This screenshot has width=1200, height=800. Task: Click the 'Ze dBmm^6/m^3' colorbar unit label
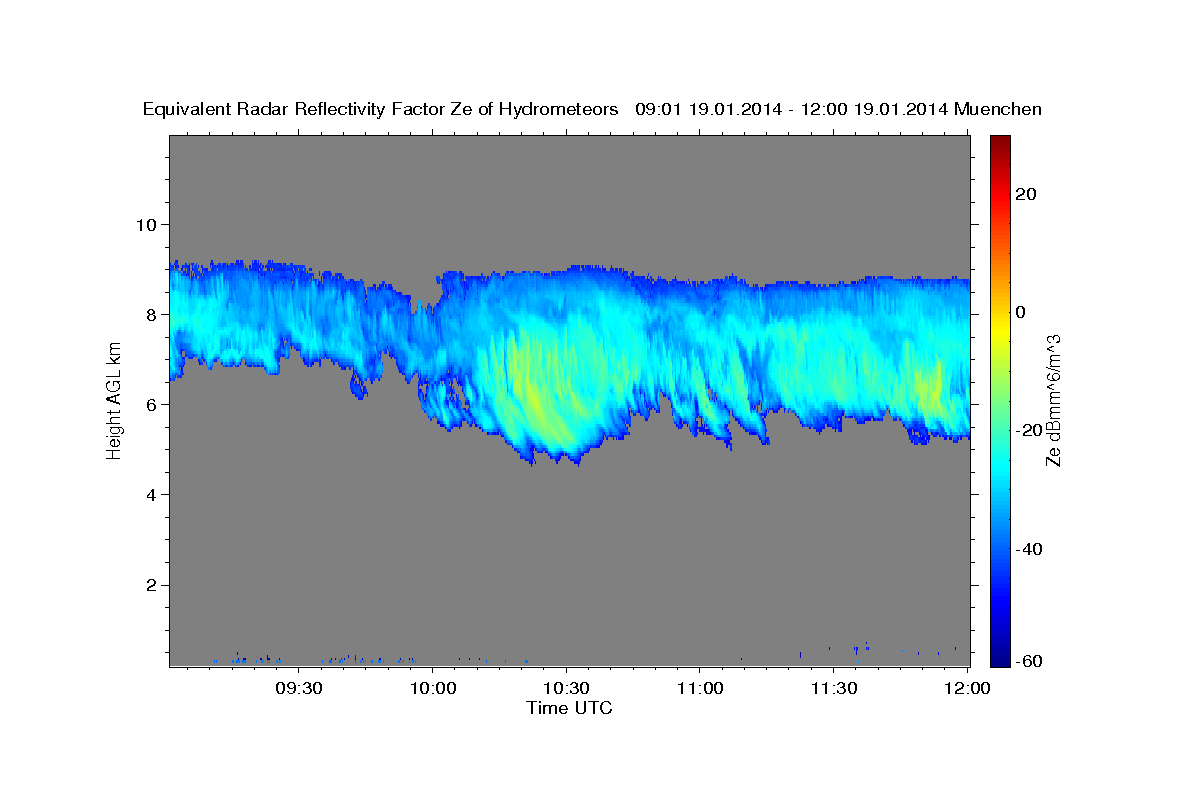click(1053, 400)
